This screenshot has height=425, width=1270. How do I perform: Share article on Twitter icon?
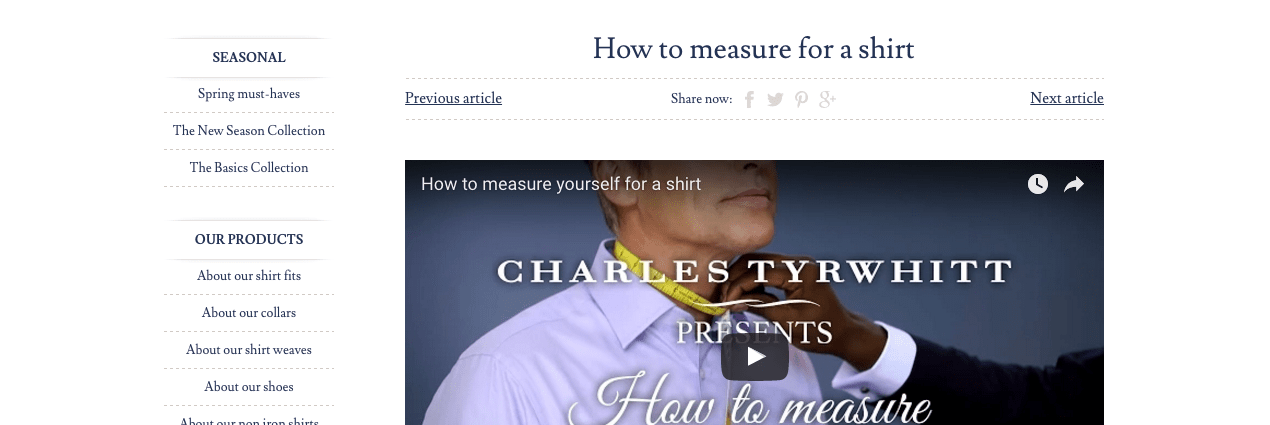click(x=775, y=99)
